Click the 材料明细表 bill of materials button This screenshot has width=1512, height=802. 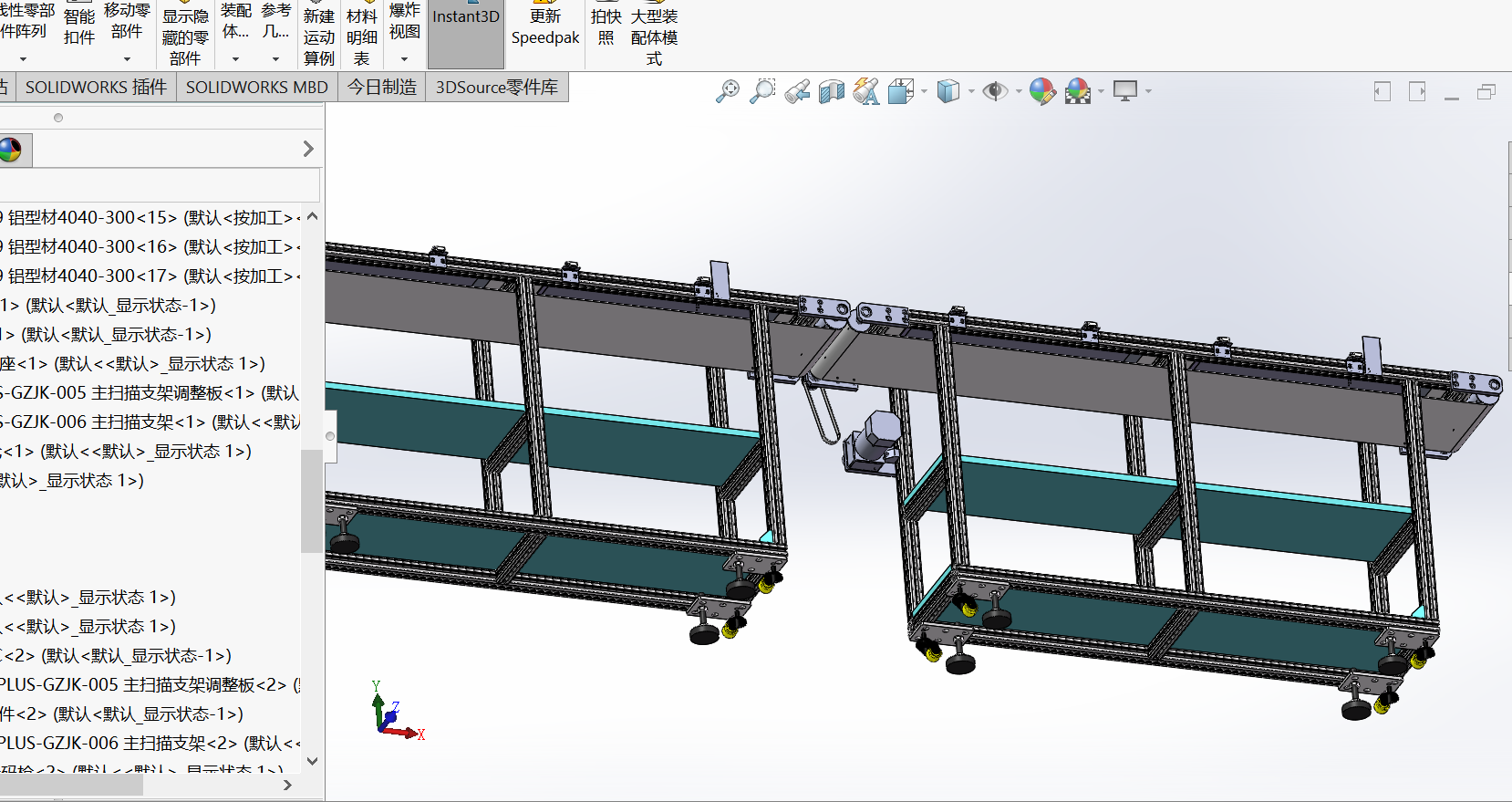[362, 36]
